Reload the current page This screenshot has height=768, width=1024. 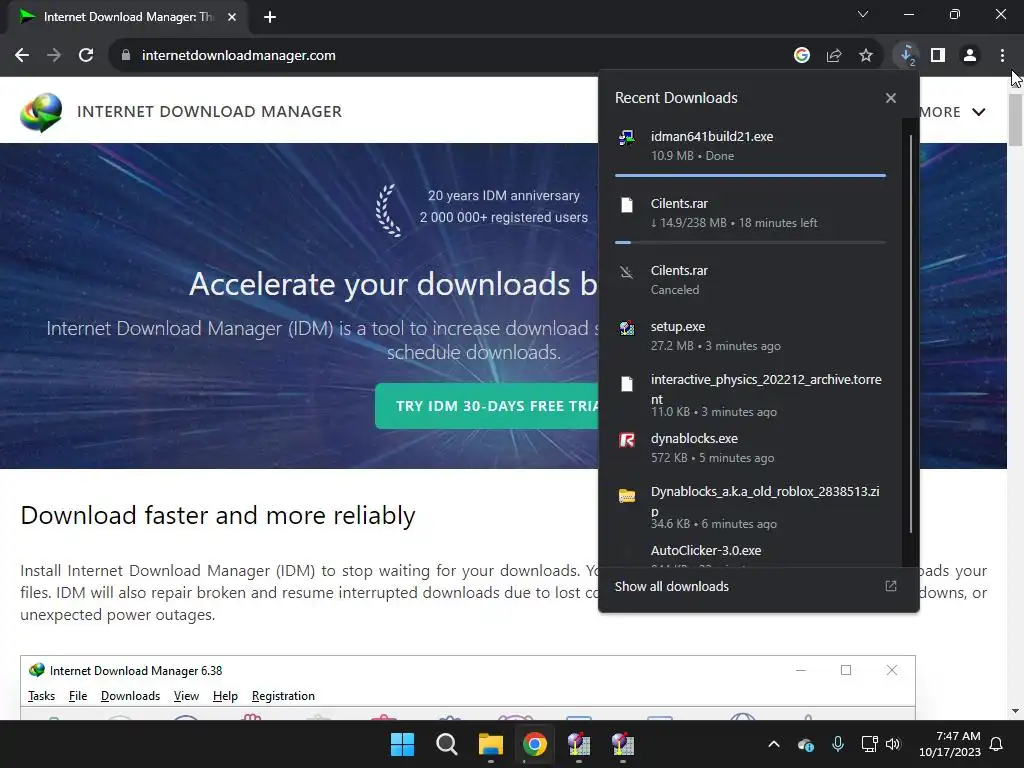point(86,56)
